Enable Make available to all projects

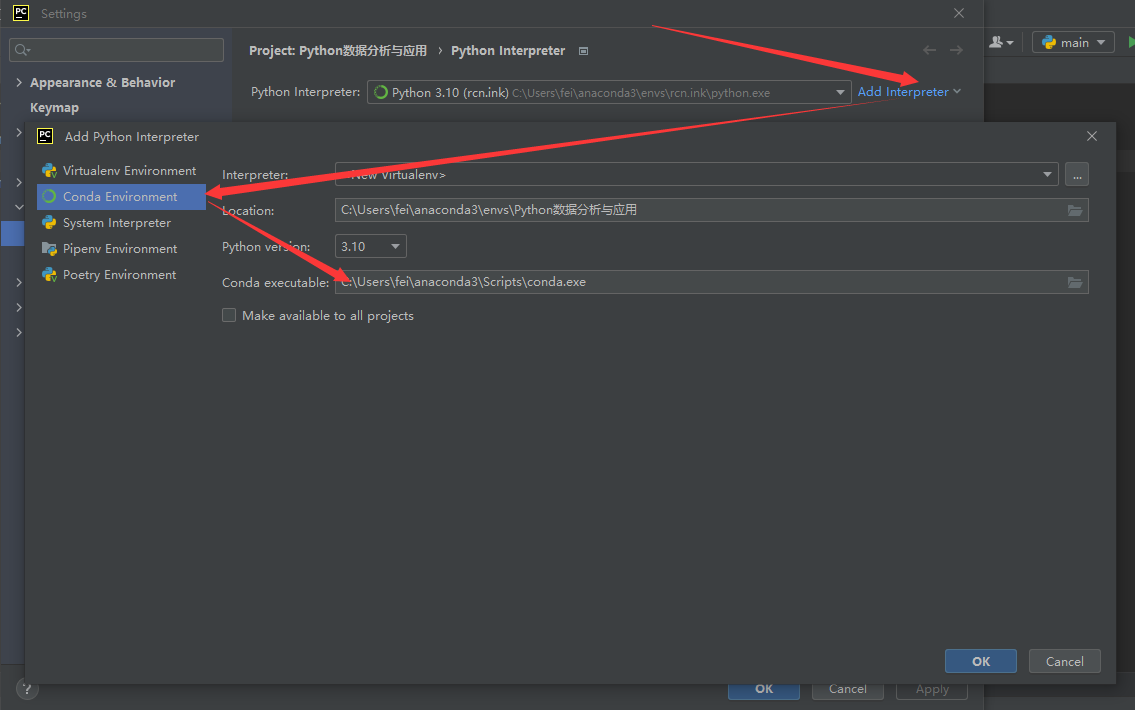[x=229, y=316]
